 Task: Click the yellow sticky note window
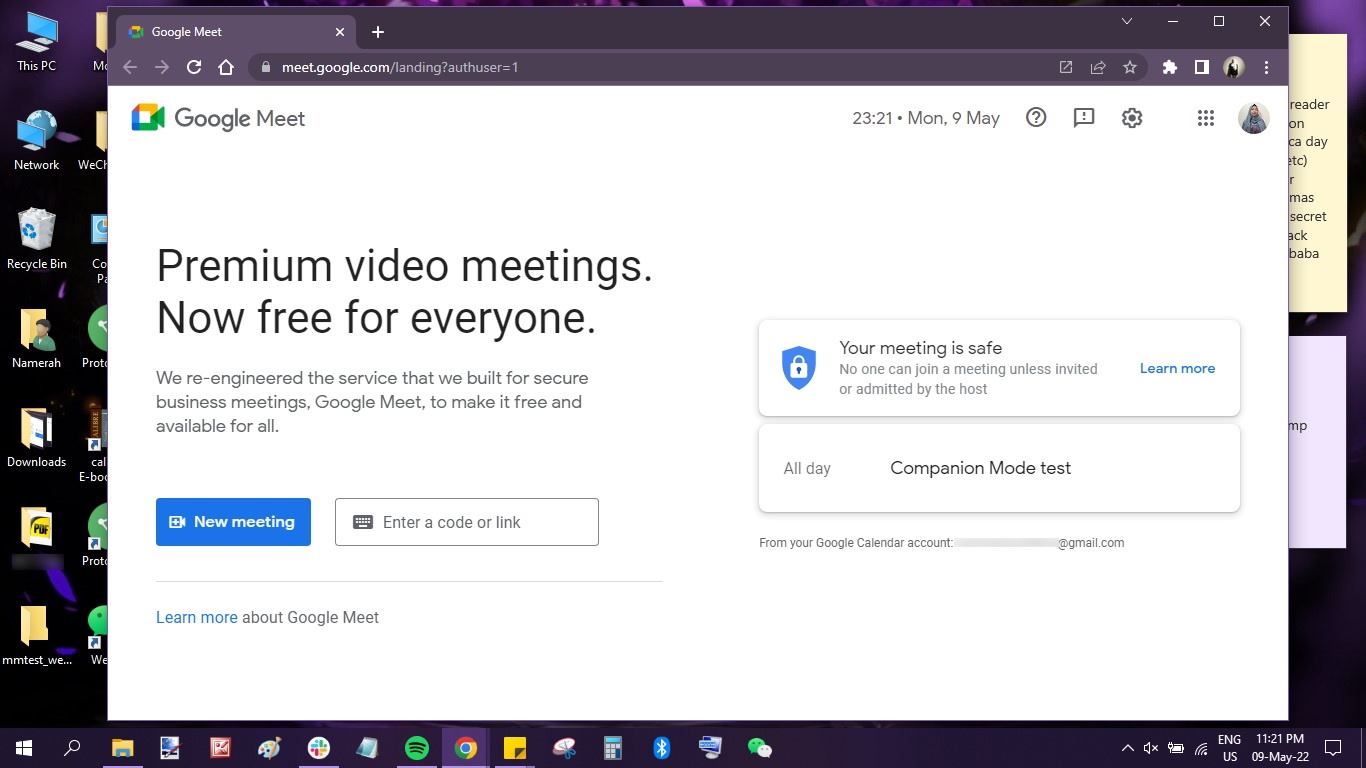(1317, 172)
